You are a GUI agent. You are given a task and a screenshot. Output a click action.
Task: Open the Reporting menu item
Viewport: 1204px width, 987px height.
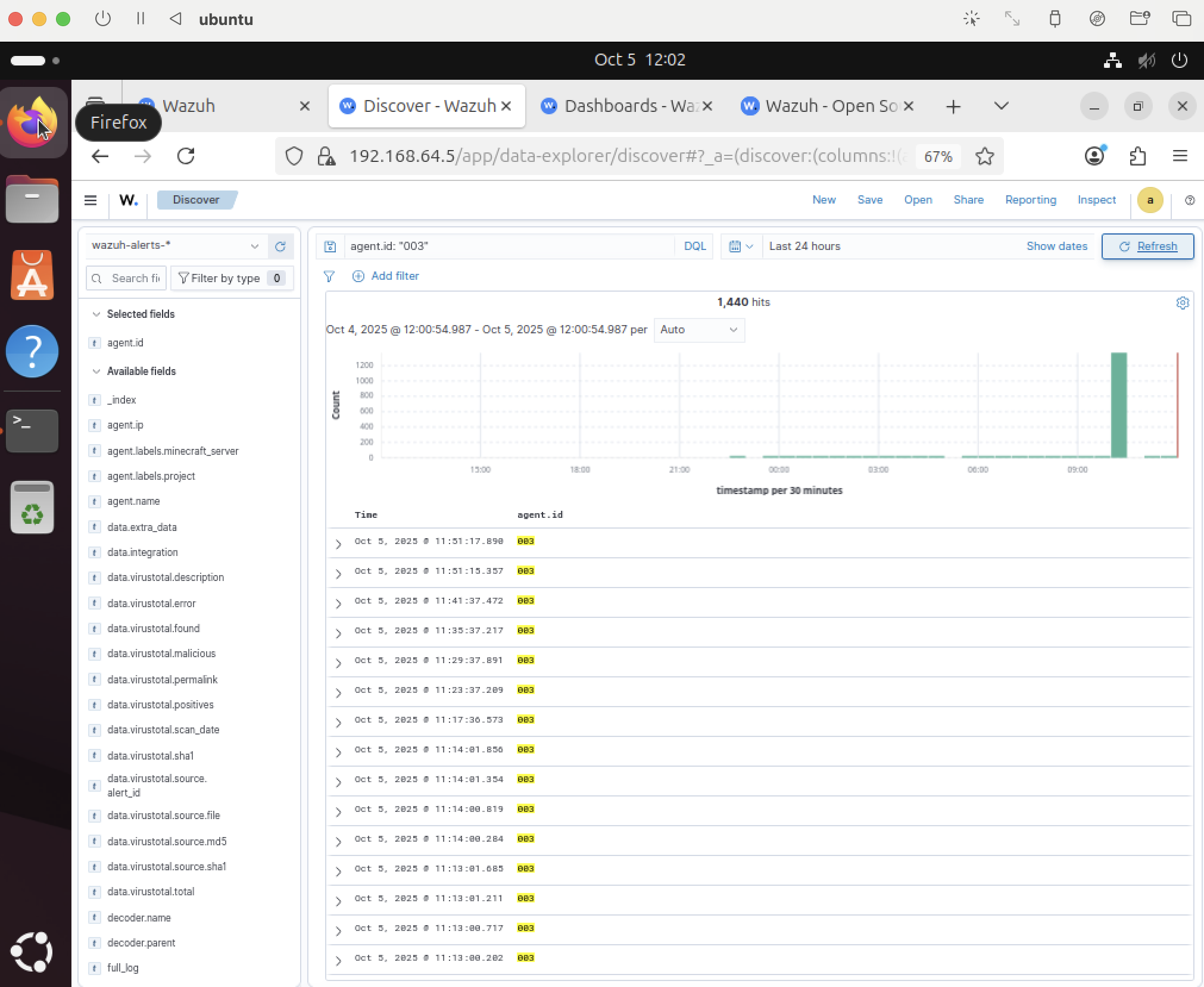(x=1030, y=200)
